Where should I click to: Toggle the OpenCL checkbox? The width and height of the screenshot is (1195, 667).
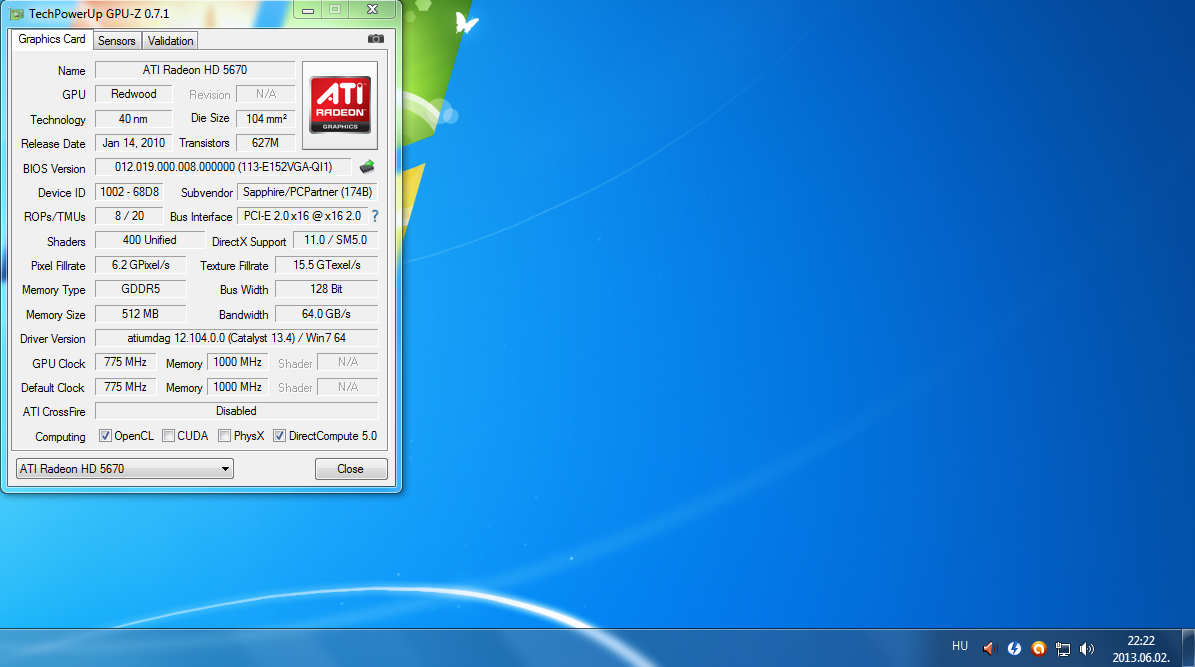pyautogui.click(x=105, y=436)
